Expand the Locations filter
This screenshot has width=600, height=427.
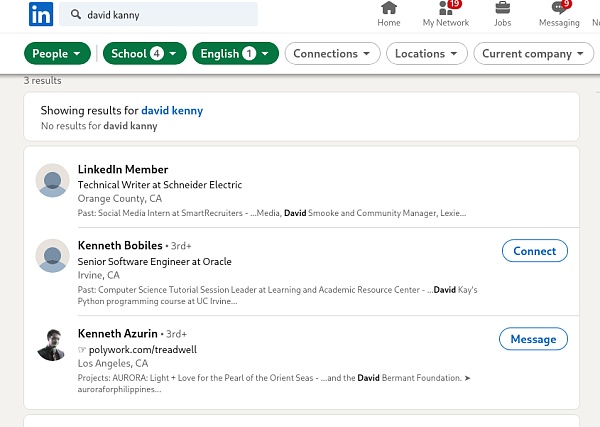point(427,54)
